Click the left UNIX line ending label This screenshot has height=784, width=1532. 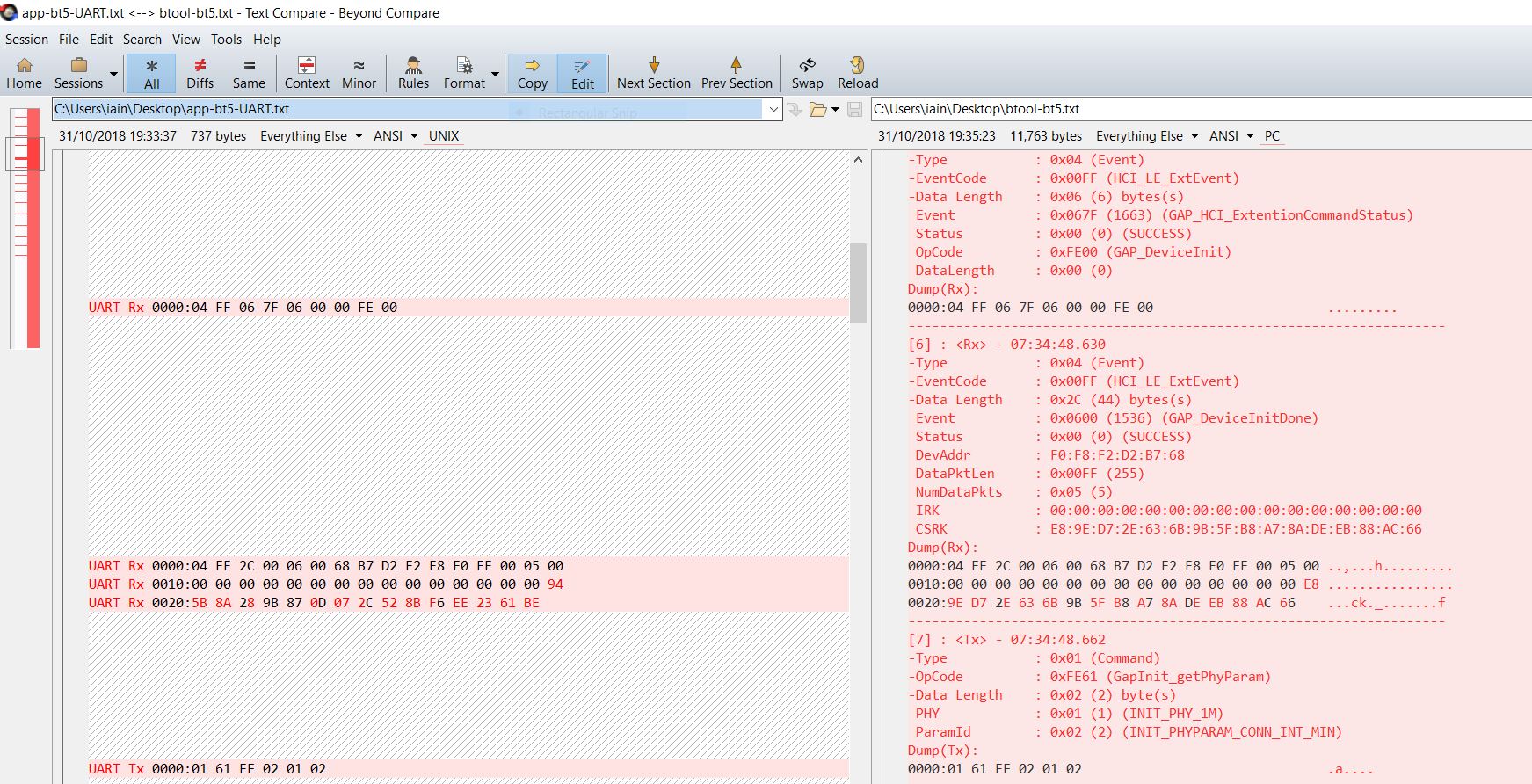click(444, 136)
